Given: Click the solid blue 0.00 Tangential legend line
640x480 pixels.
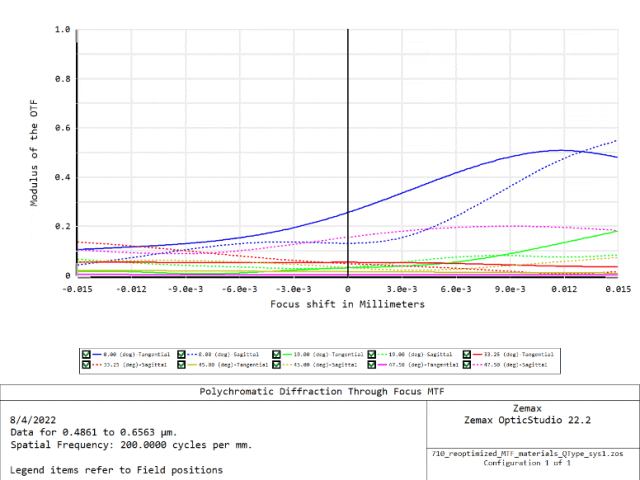Looking at the screenshot, I should 97,354.
